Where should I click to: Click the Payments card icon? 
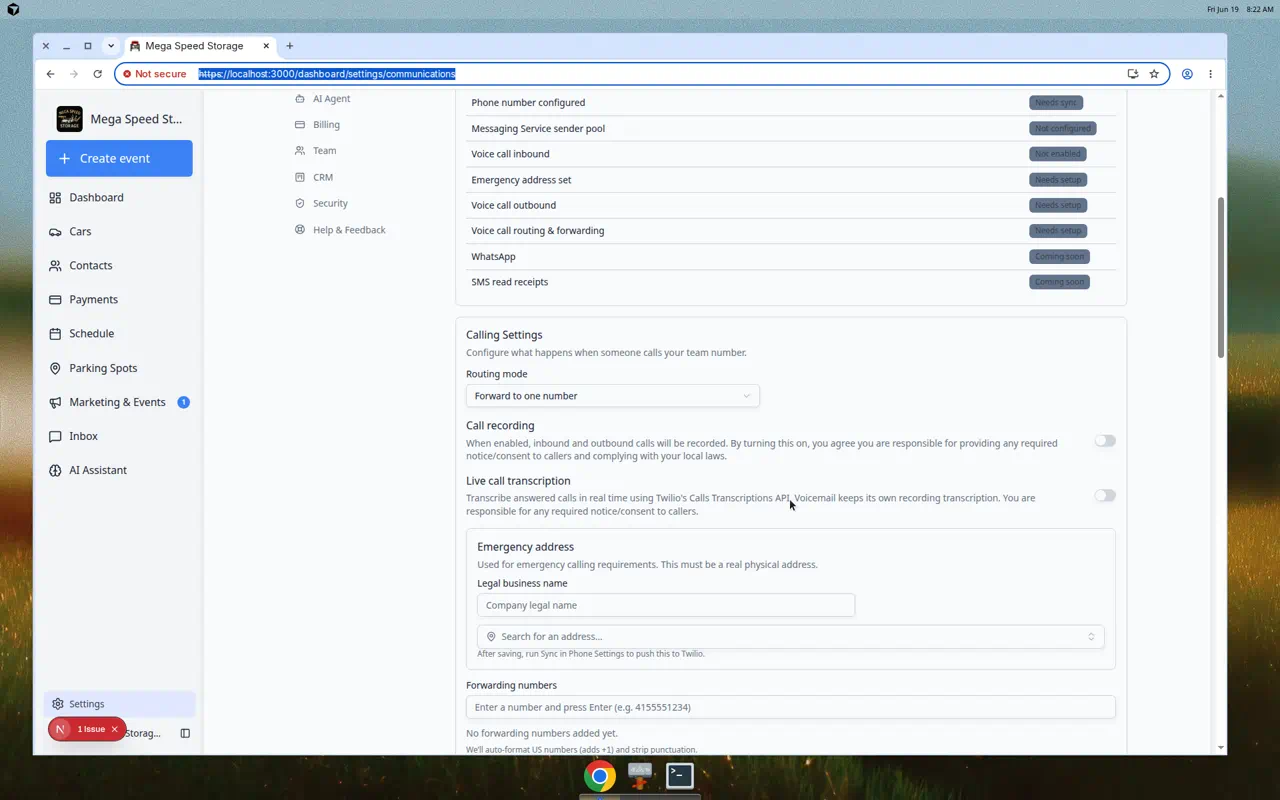click(55, 300)
